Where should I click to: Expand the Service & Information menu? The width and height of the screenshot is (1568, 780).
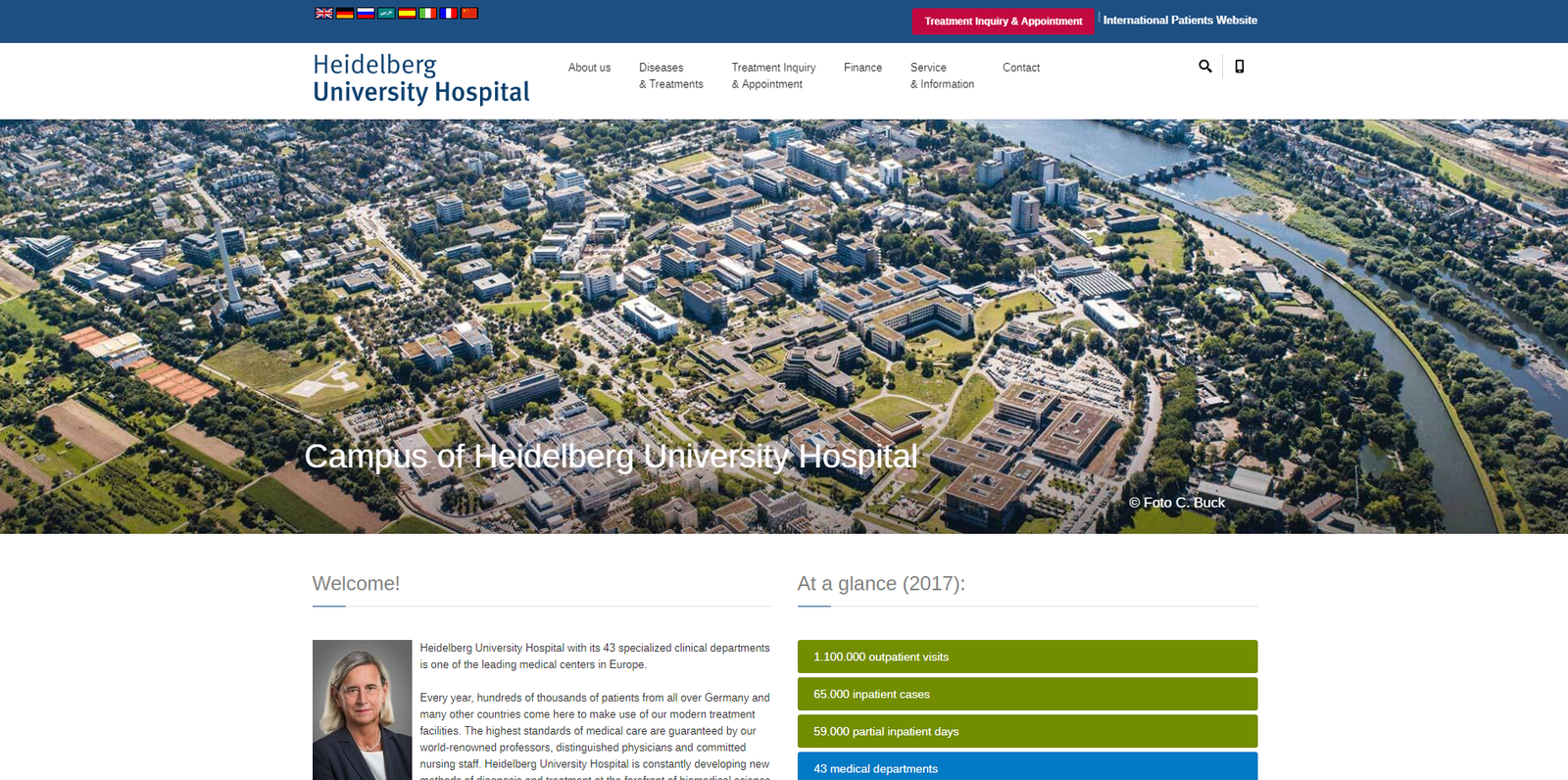(942, 75)
